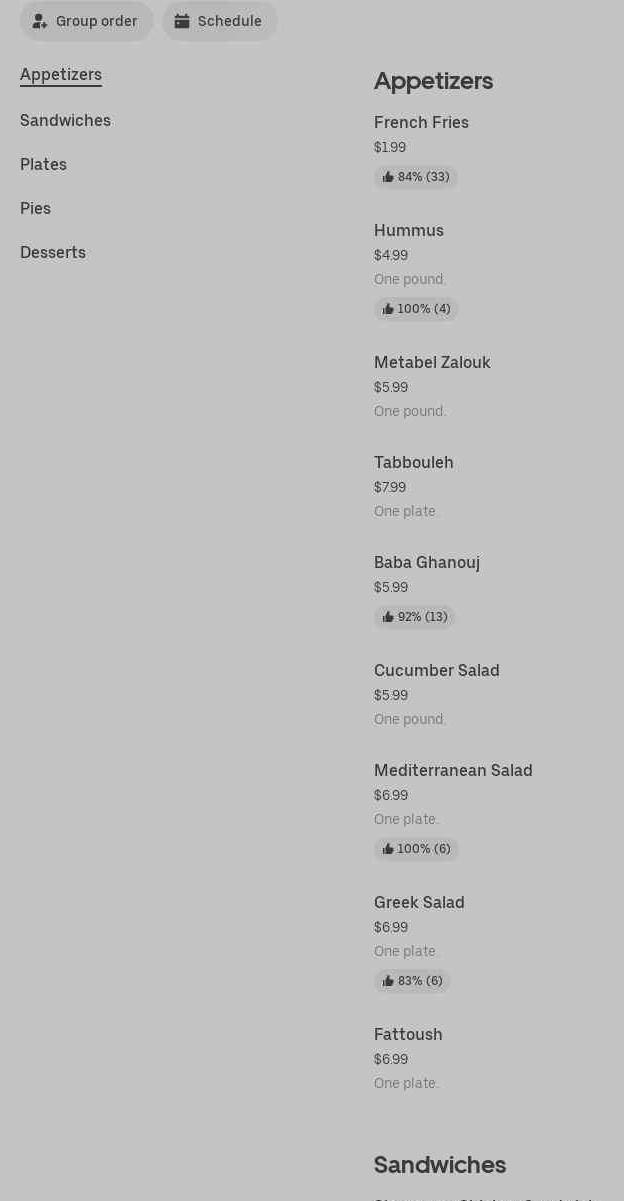Screen dimensions: 624x1201
Task: Open the Fattoush menu item
Action: tap(408, 1035)
